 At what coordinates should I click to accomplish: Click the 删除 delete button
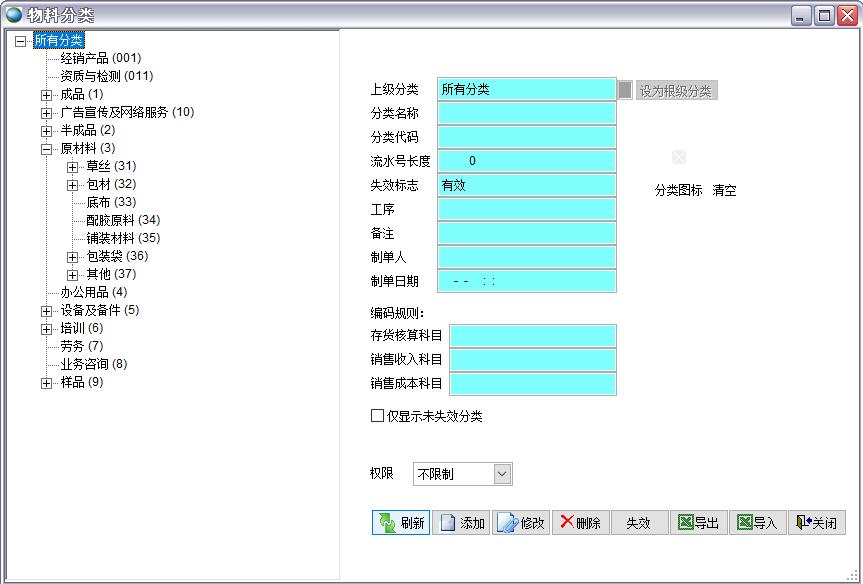580,522
